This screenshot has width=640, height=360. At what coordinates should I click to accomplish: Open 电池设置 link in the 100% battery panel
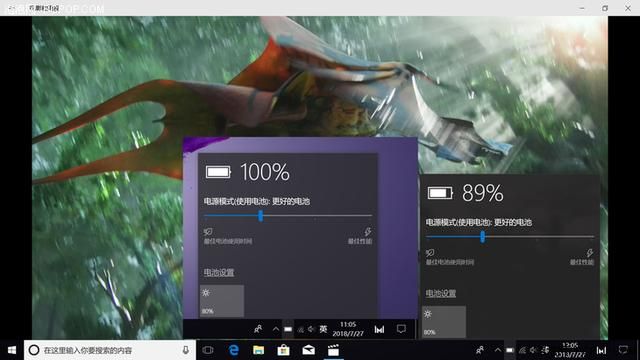pos(219,272)
